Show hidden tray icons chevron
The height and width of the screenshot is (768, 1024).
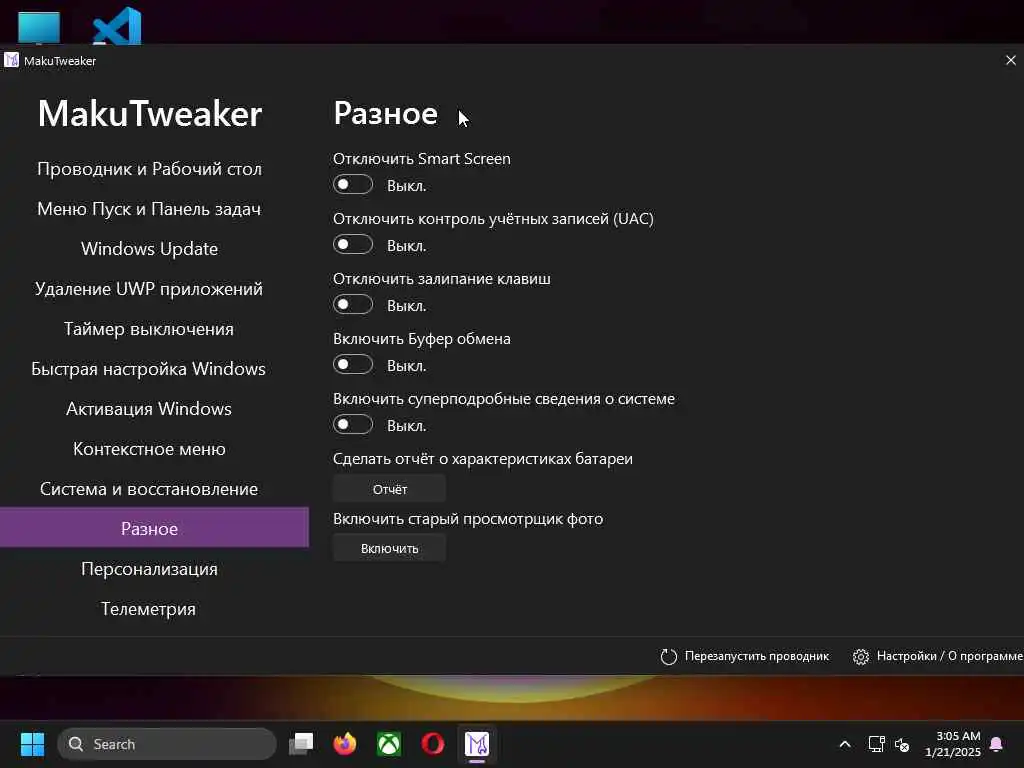(x=844, y=744)
